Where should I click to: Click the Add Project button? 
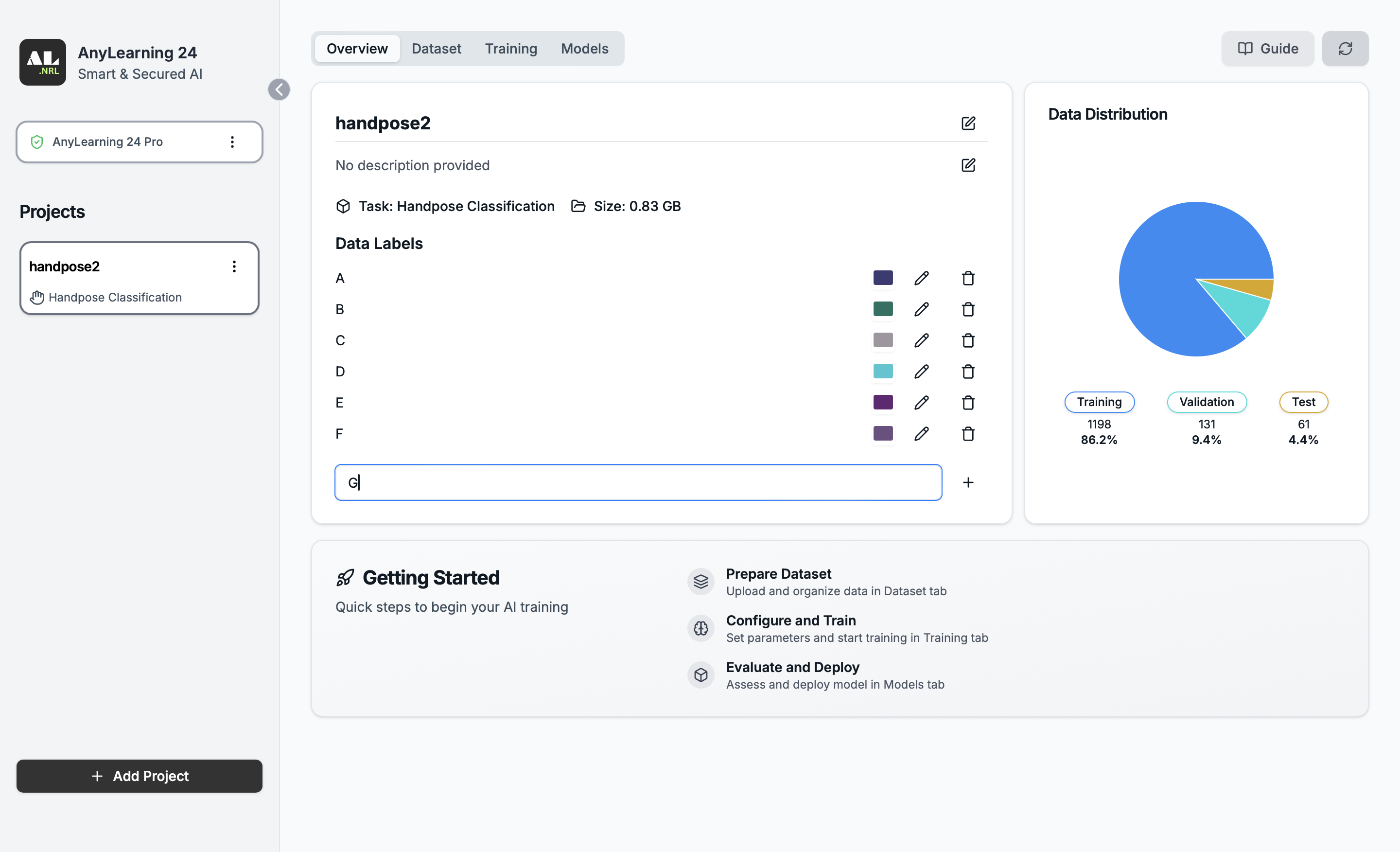point(139,776)
